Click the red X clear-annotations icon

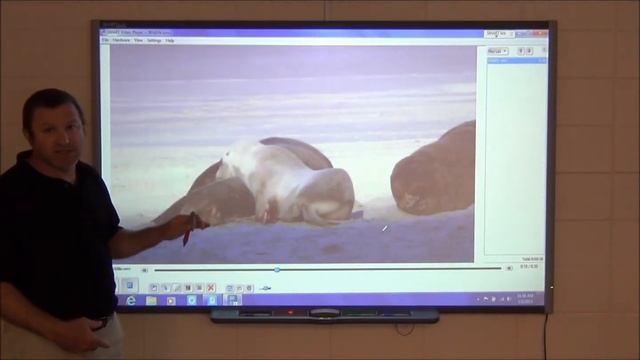211,288
